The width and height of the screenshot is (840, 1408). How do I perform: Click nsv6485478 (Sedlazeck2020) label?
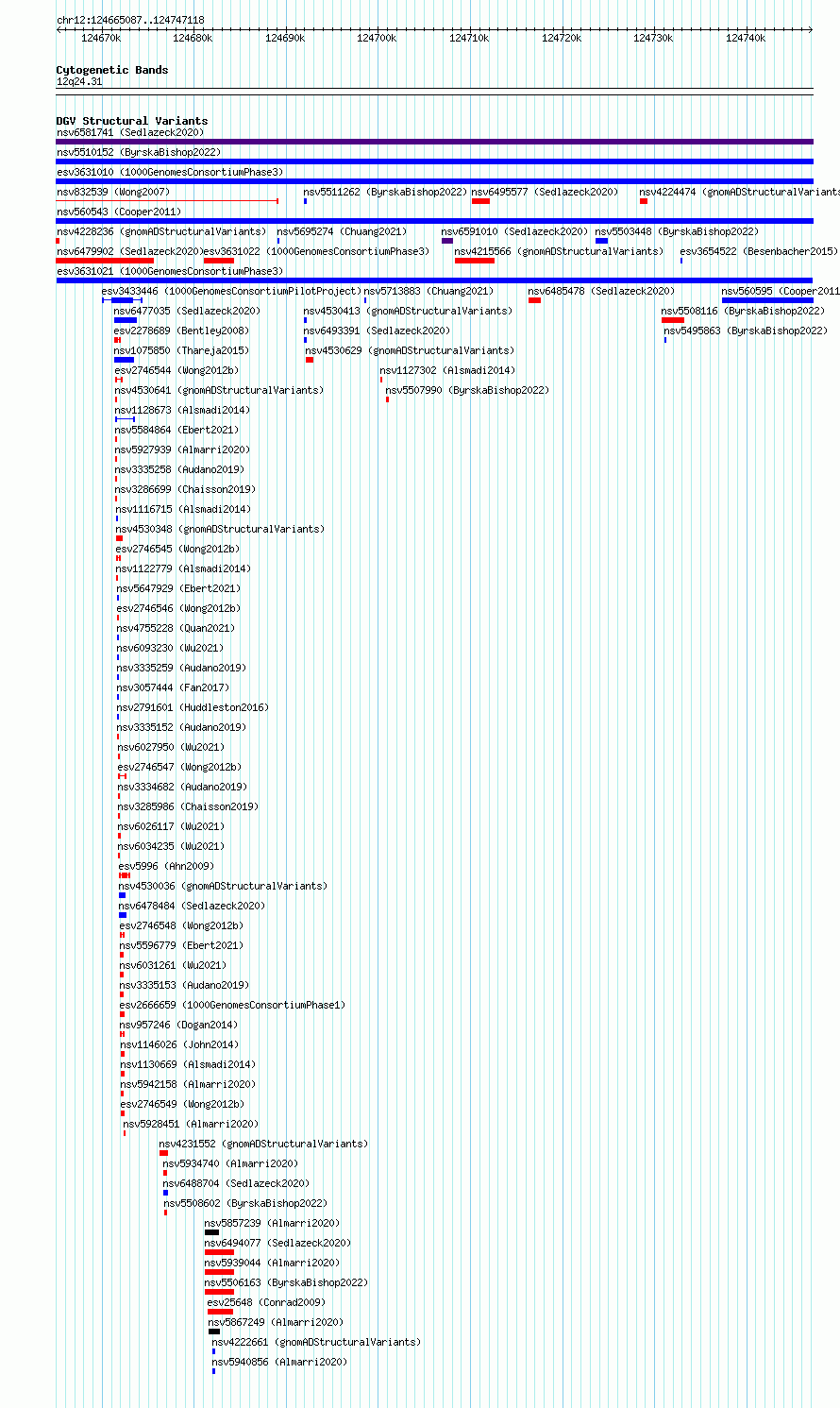coord(601,291)
